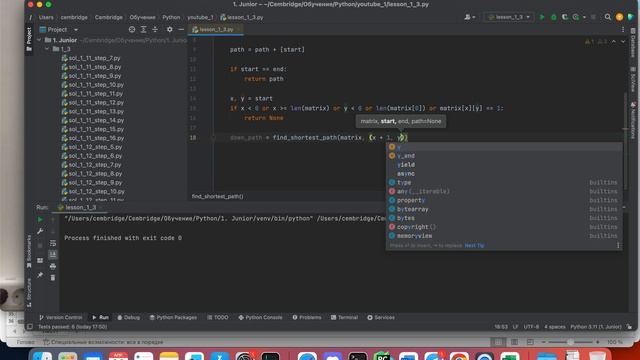Click the find_shortest_path() breadcrumb below the editor
Image resolution: width=640 pixels, height=360 pixels.
[218, 196]
